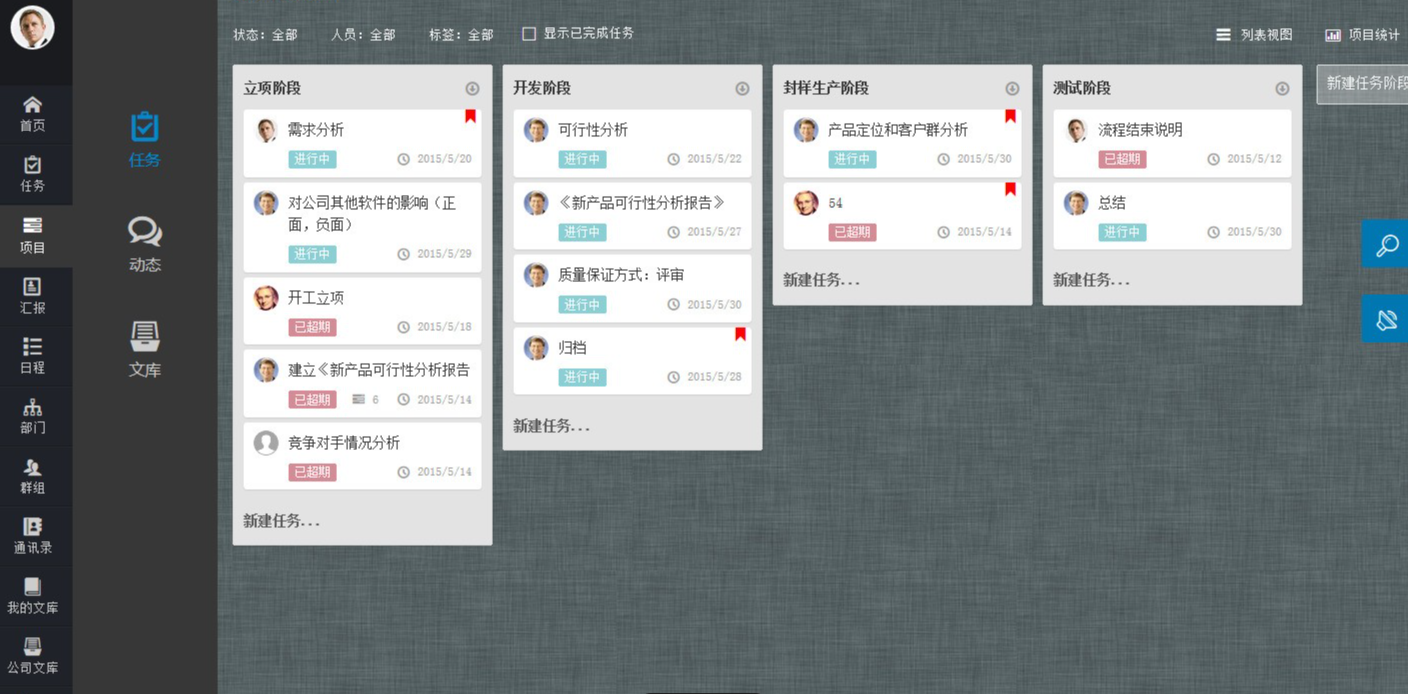Expand the 立项阶段 column arrow menu
This screenshot has height=694, width=1408.
coord(472,89)
